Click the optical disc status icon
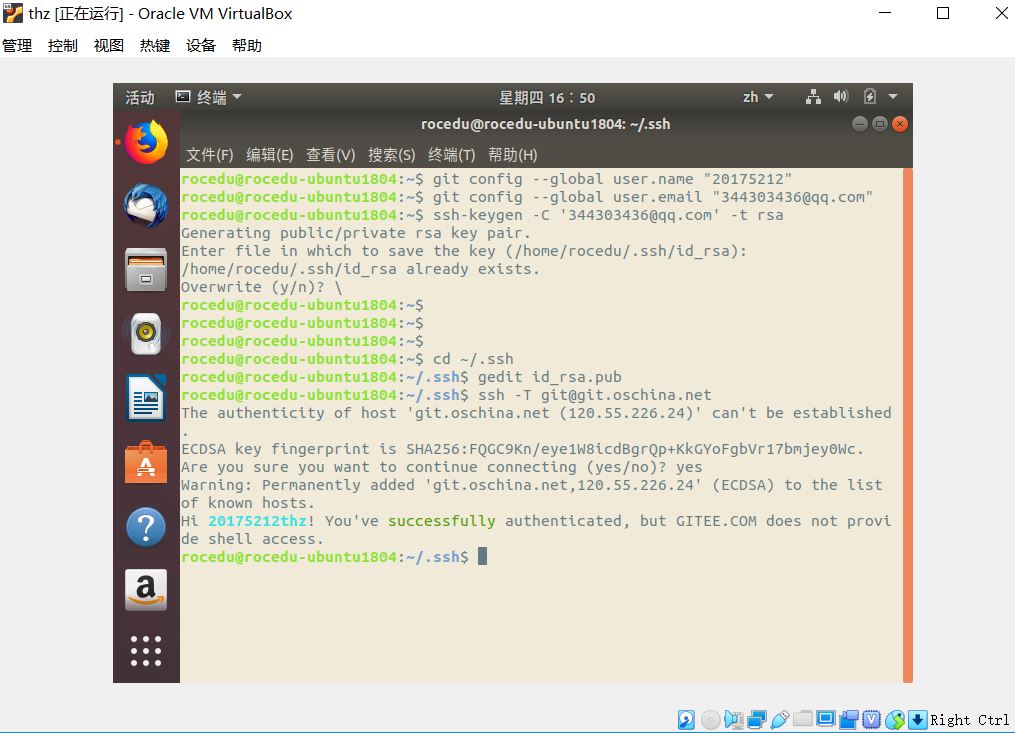 [x=711, y=719]
